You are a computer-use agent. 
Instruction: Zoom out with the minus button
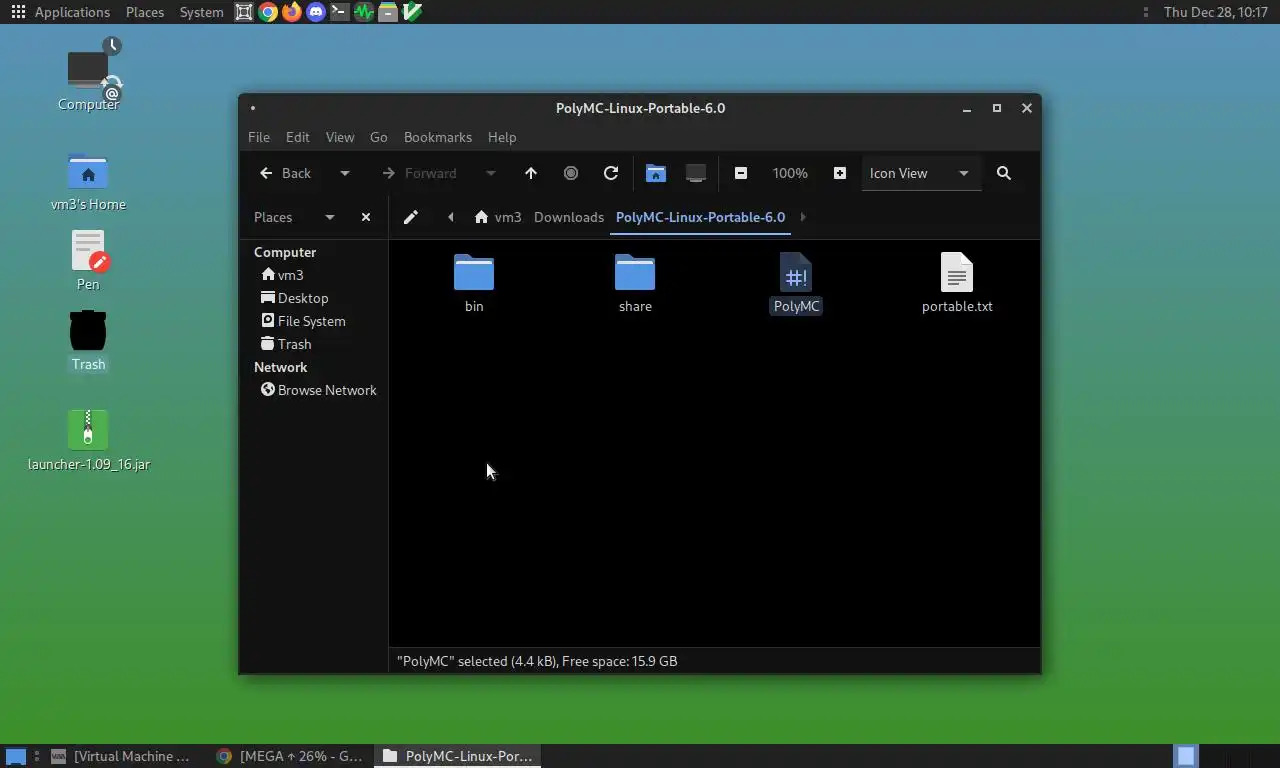pyautogui.click(x=741, y=173)
